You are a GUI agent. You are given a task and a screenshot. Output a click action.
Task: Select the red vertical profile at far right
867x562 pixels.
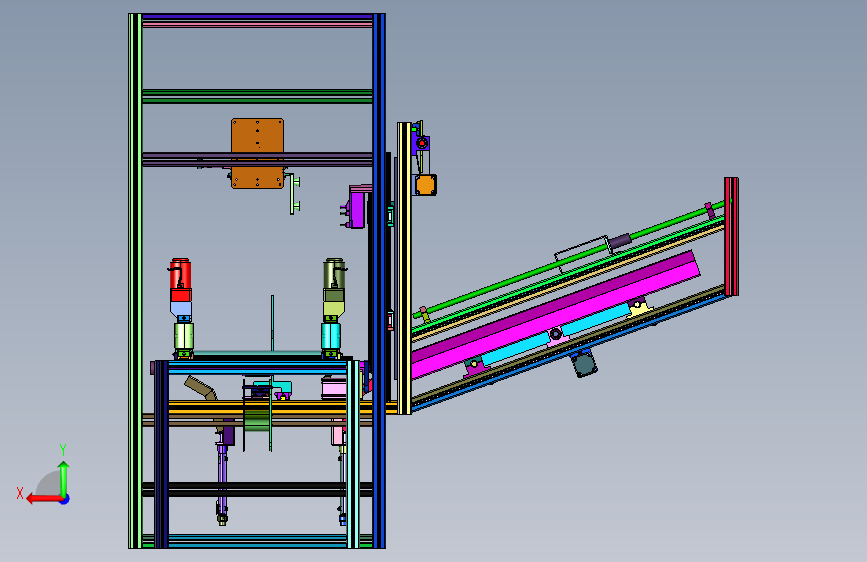point(731,237)
